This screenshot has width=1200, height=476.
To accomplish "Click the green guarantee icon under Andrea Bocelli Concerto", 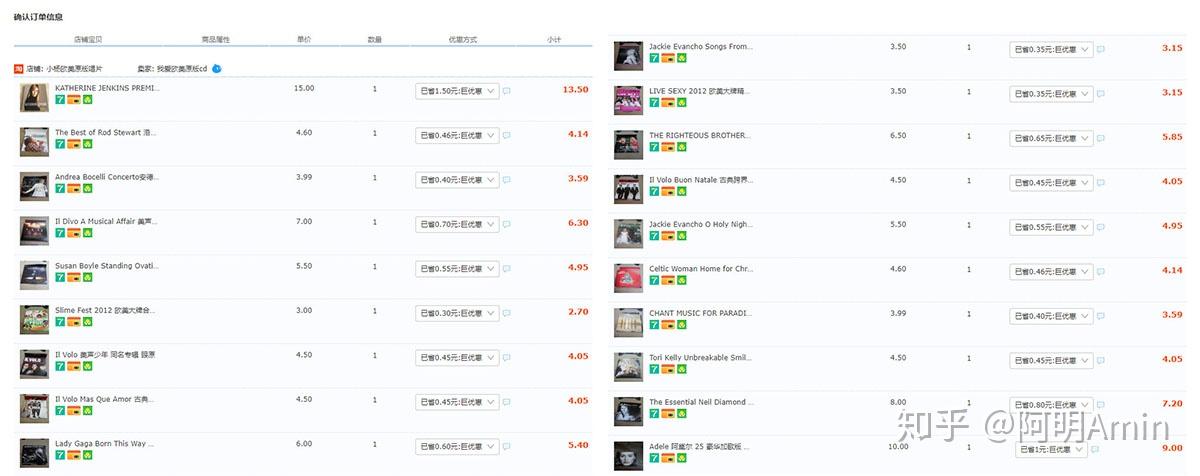I will pos(87,188).
